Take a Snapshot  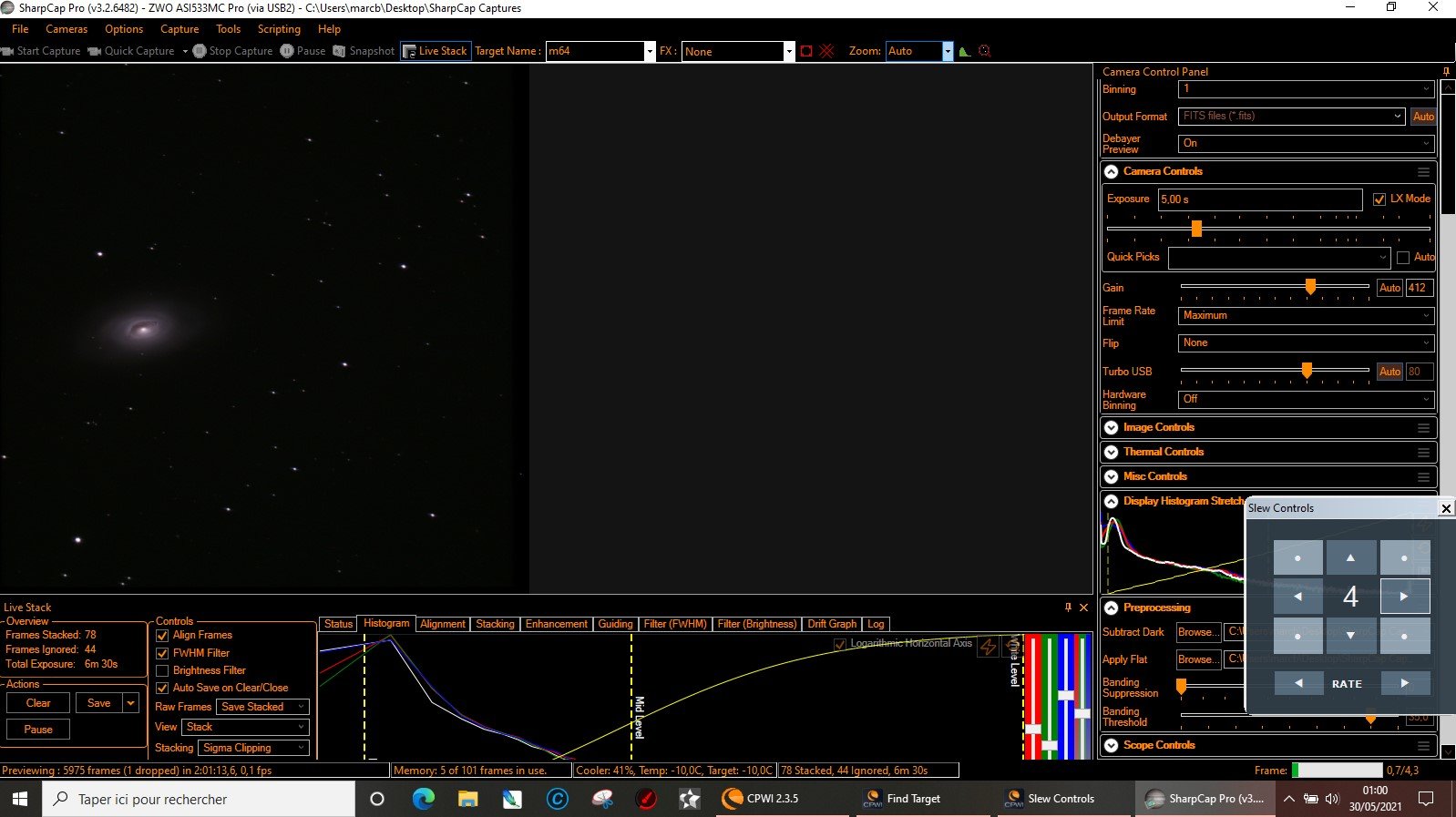coord(364,51)
